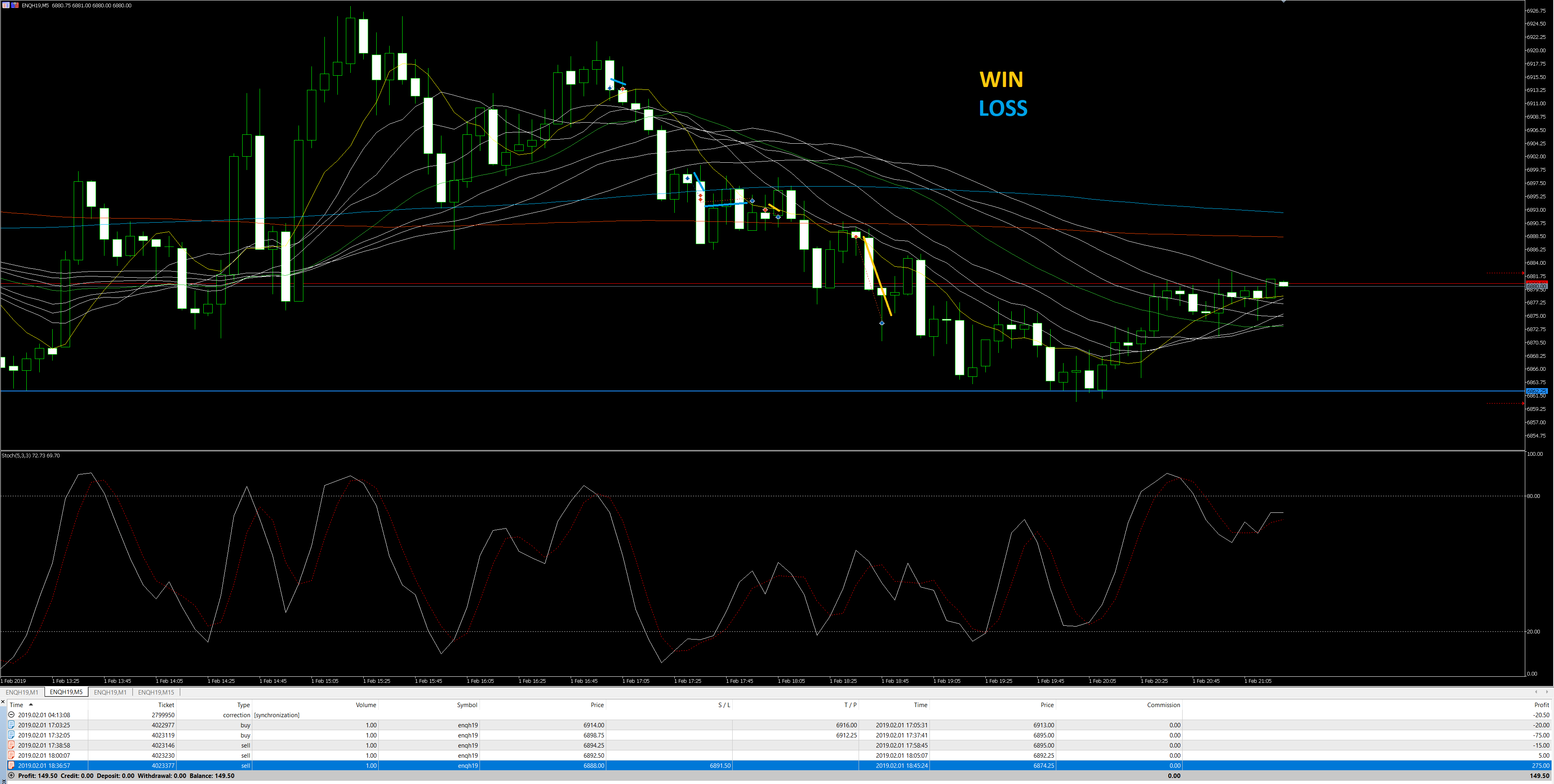Screen dimensions: 1554x784
Task: Switch to the ENQH19,M15 chart tab
Action: coord(156,693)
